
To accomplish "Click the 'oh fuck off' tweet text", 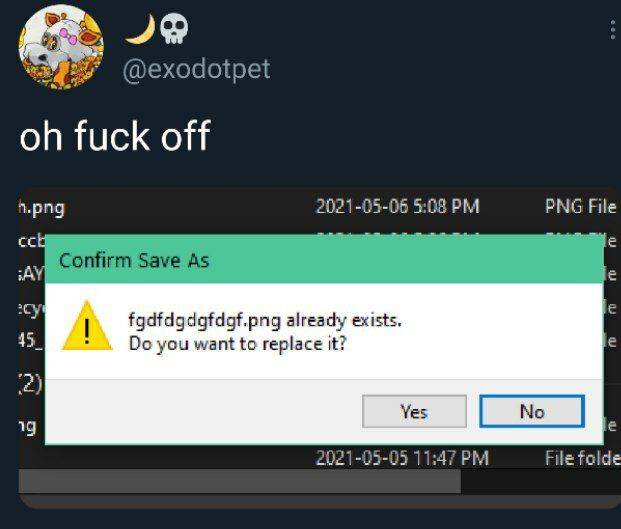I will pos(115,136).
